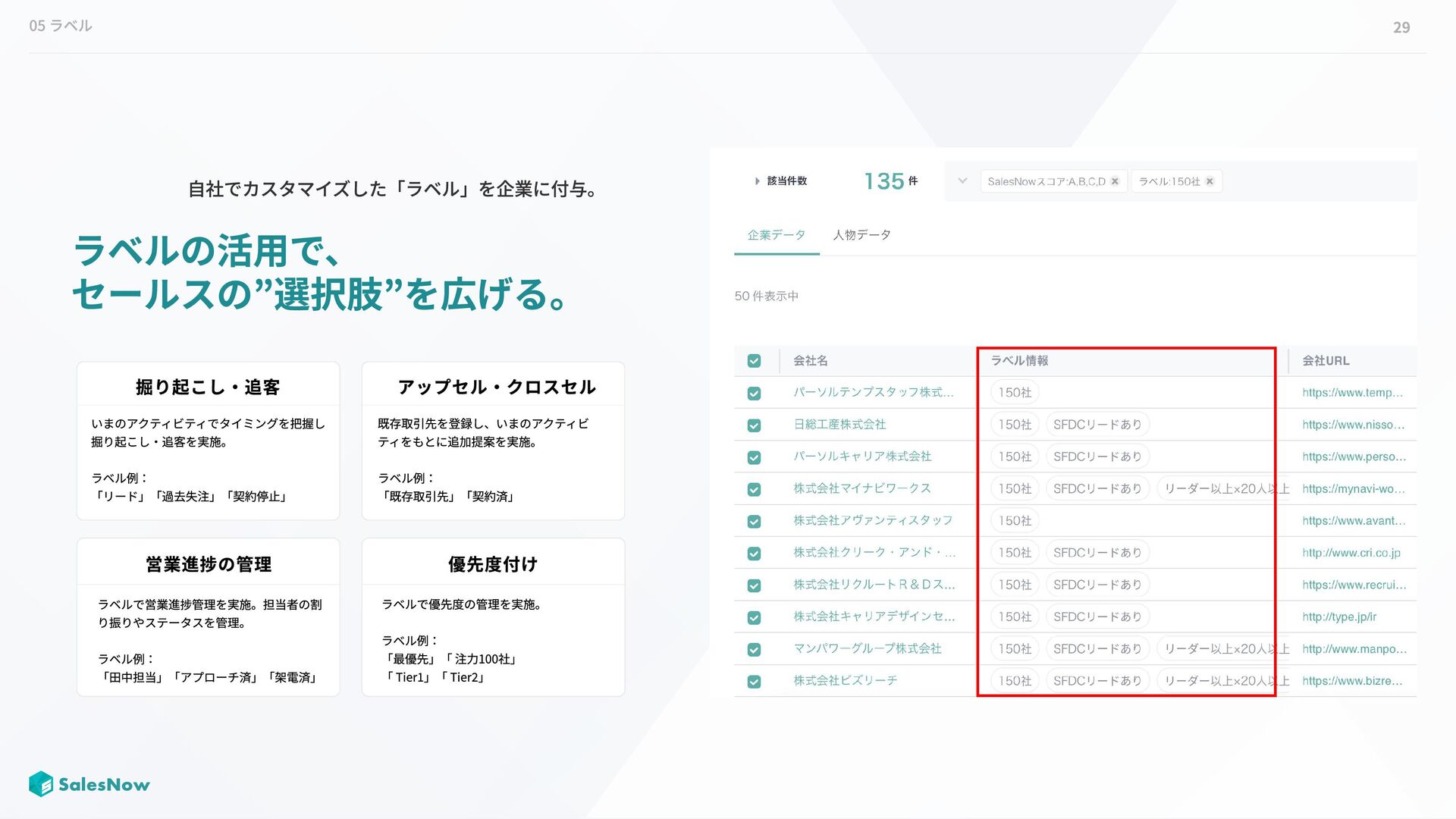The height and width of the screenshot is (819, 1456).
Task: Open the http://www.cri.co.jp URL link
Action: pos(1351,552)
